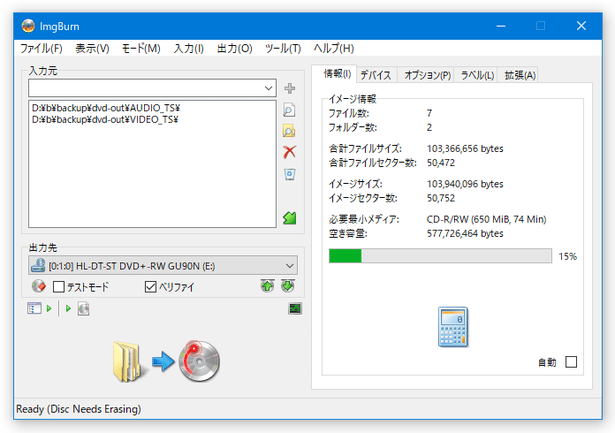Open the 出力(O) menu
Image resolution: width=615 pixels, height=433 pixels.
(235, 48)
